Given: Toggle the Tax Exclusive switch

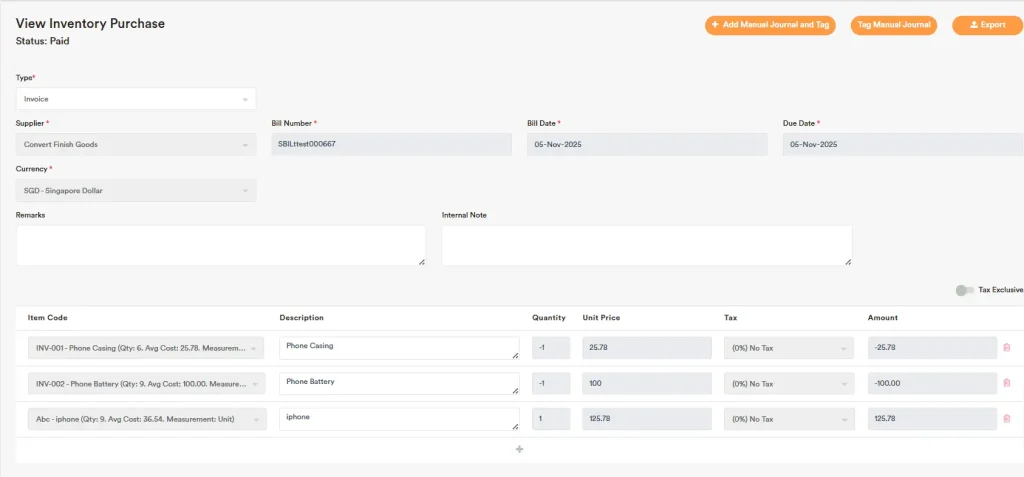Looking at the screenshot, I should 963,290.
